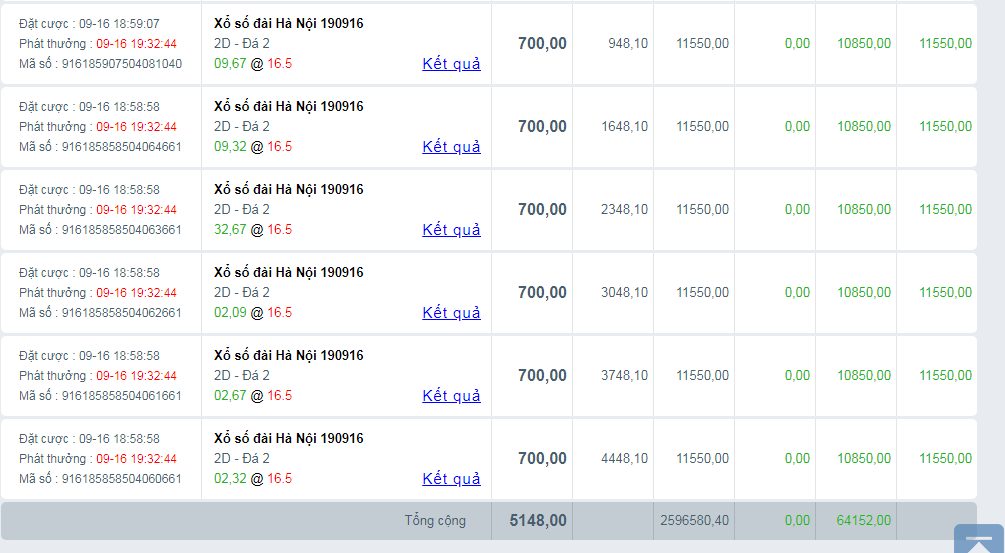Select the Tổng cộng total label
1005x553 pixels.
[435, 521]
